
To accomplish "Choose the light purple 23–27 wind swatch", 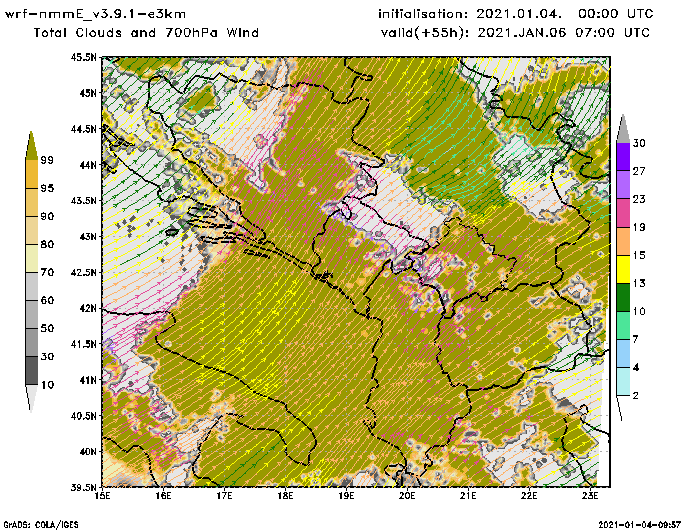I will pos(623,185).
